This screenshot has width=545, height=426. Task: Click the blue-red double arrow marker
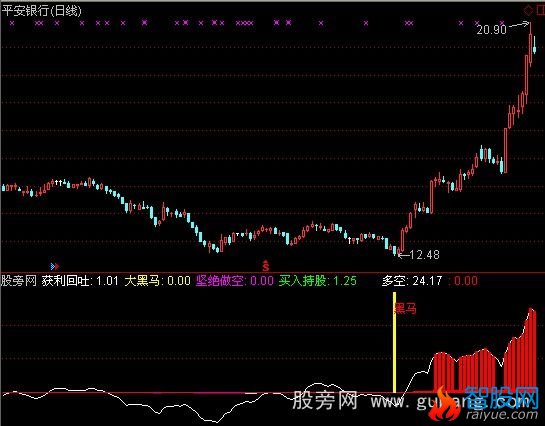pyautogui.click(x=55, y=267)
